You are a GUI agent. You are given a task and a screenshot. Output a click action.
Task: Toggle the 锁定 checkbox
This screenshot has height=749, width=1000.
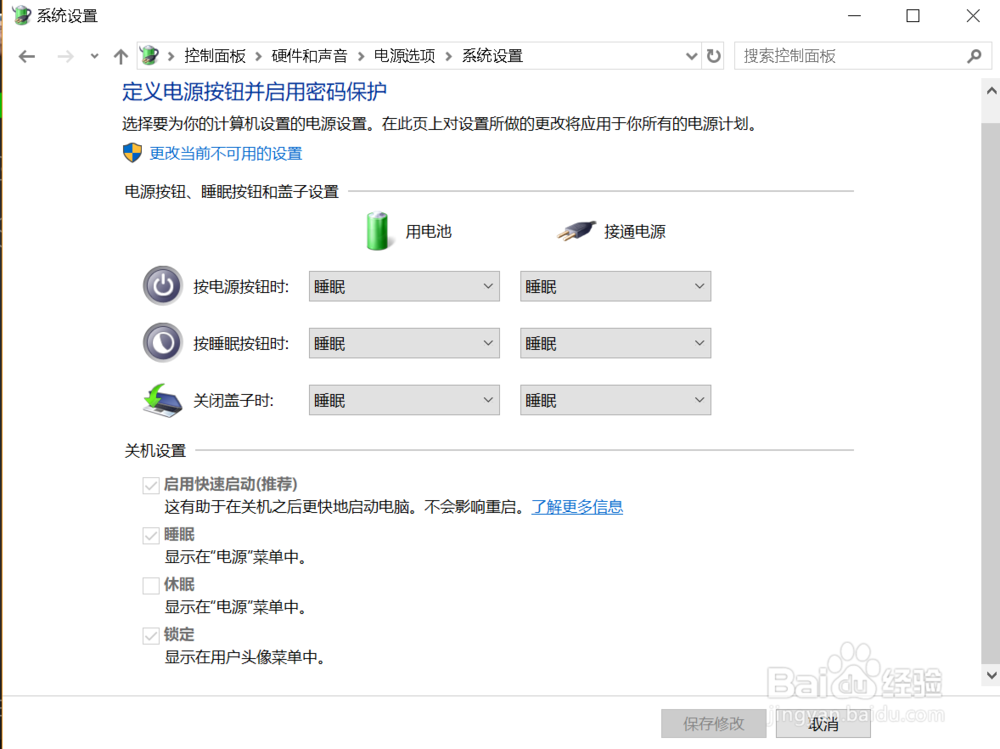pos(151,635)
